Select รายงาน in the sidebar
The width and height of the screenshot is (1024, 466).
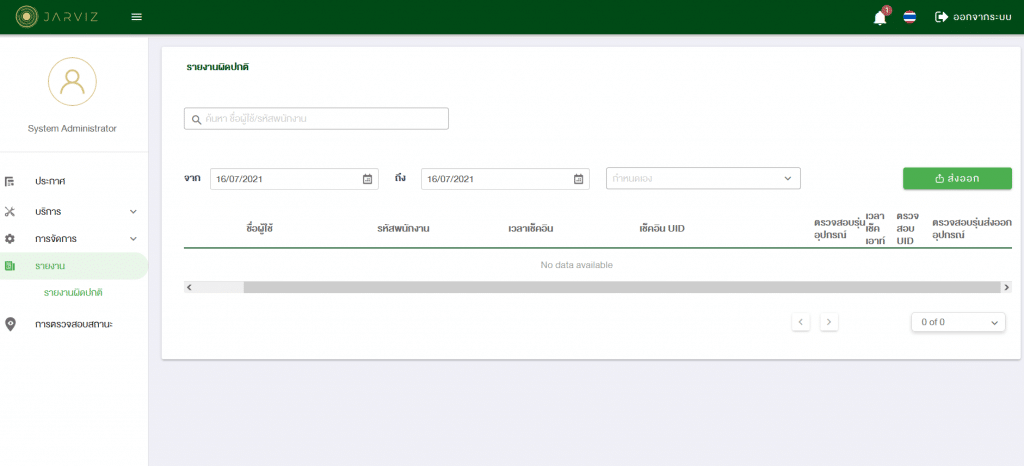coord(50,266)
